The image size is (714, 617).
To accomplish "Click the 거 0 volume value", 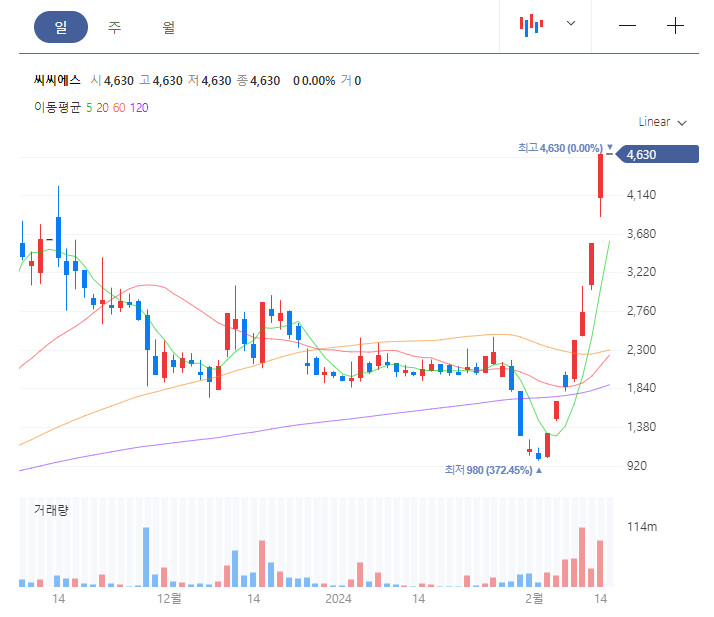I will (x=351, y=81).
